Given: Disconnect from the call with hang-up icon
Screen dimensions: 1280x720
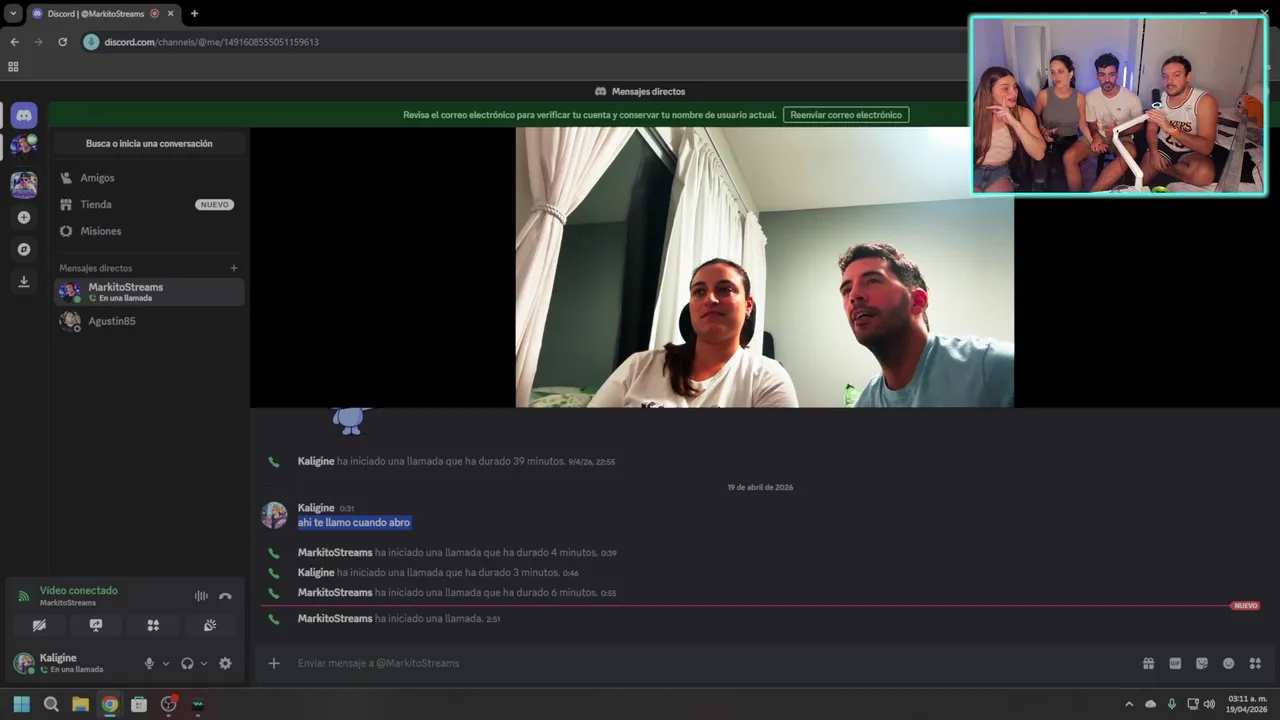Looking at the screenshot, I should pos(225,596).
